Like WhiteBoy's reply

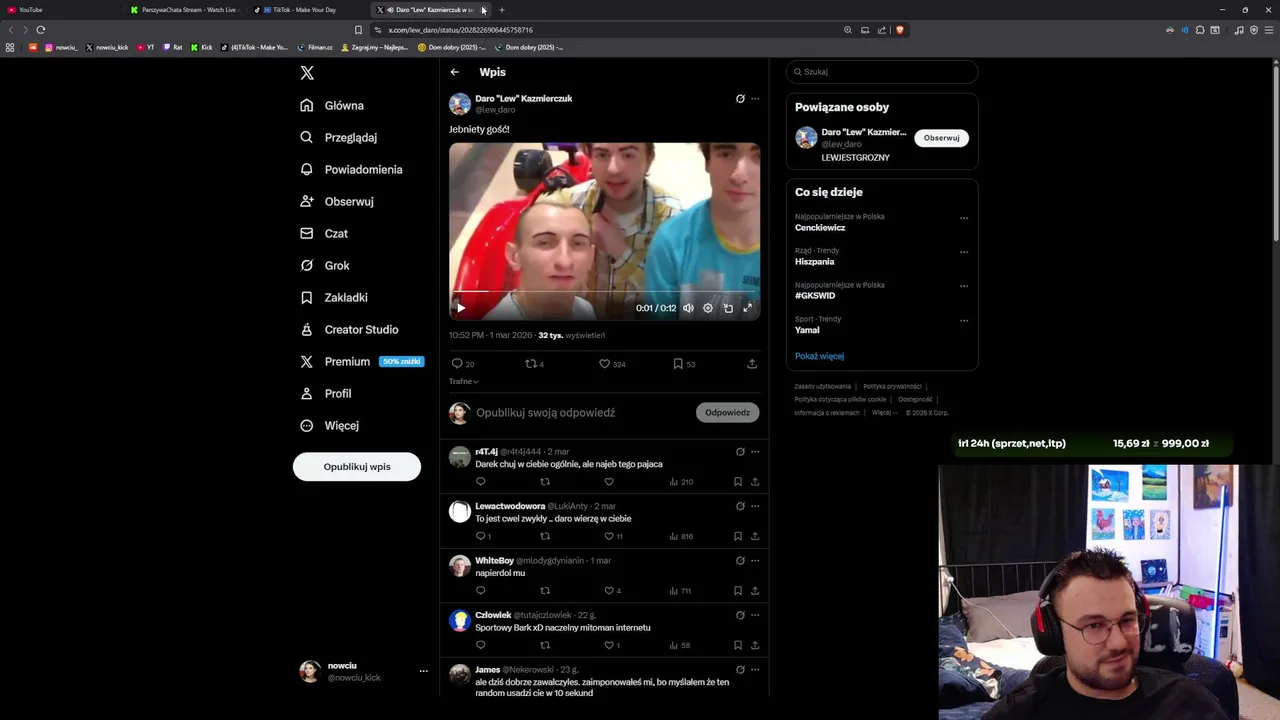click(x=608, y=590)
